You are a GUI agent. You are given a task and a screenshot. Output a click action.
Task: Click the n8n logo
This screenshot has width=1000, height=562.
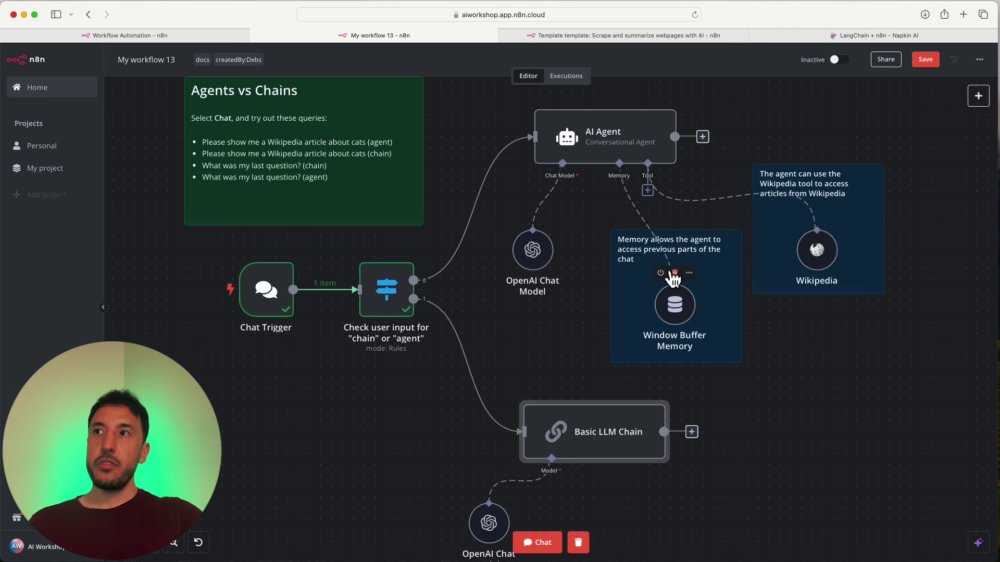26,59
